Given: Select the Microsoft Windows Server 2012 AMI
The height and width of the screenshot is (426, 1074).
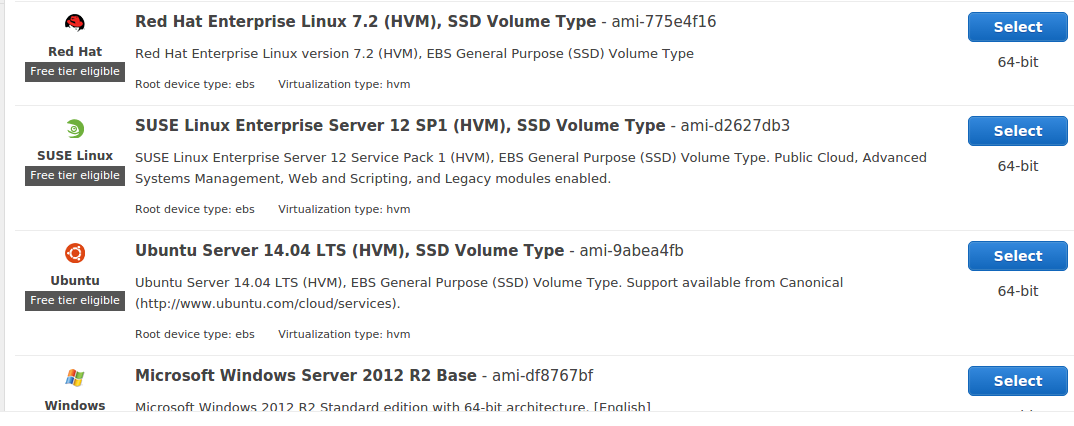Looking at the screenshot, I should [x=1017, y=381].
